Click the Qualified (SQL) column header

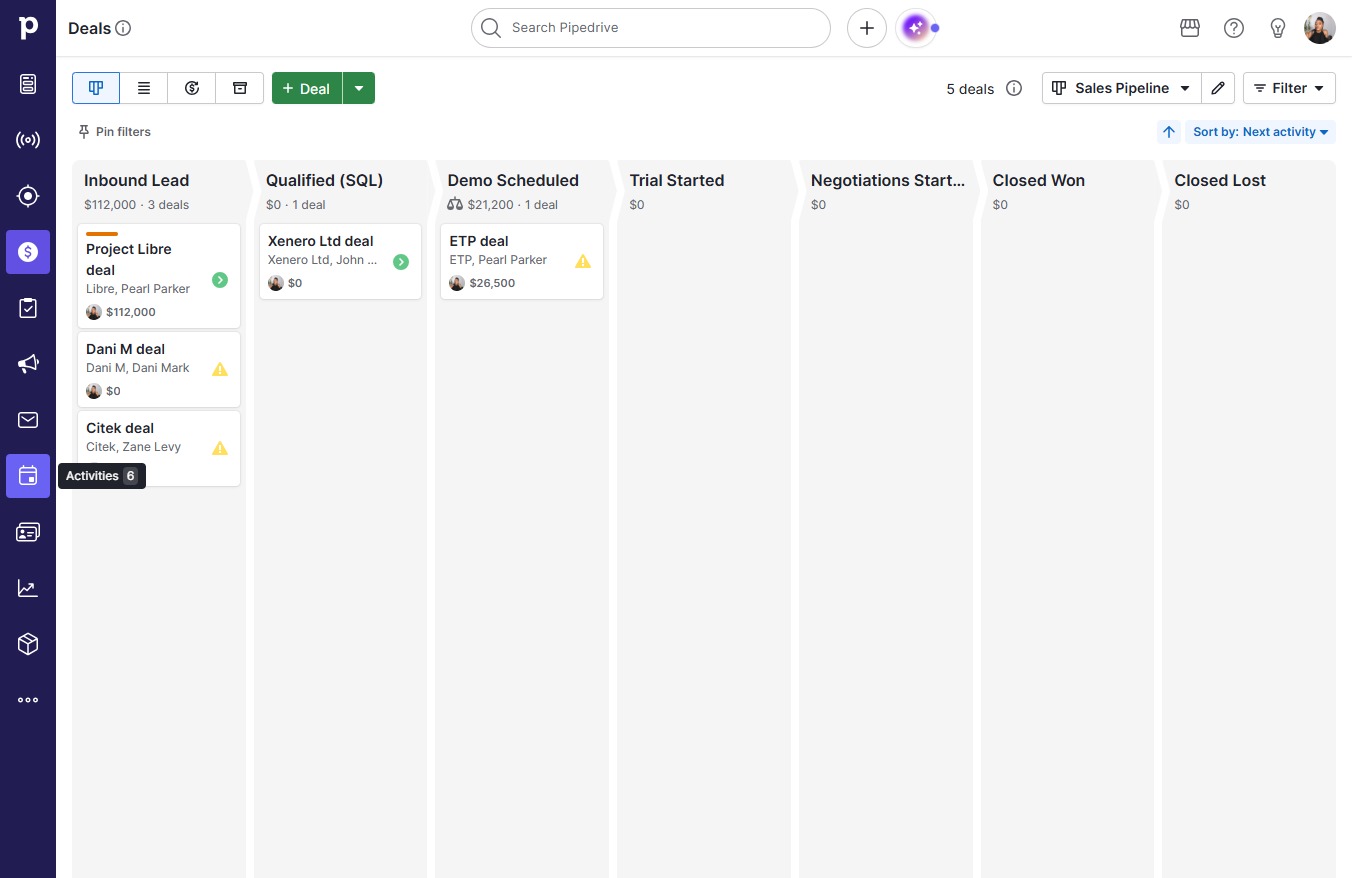[325, 181]
